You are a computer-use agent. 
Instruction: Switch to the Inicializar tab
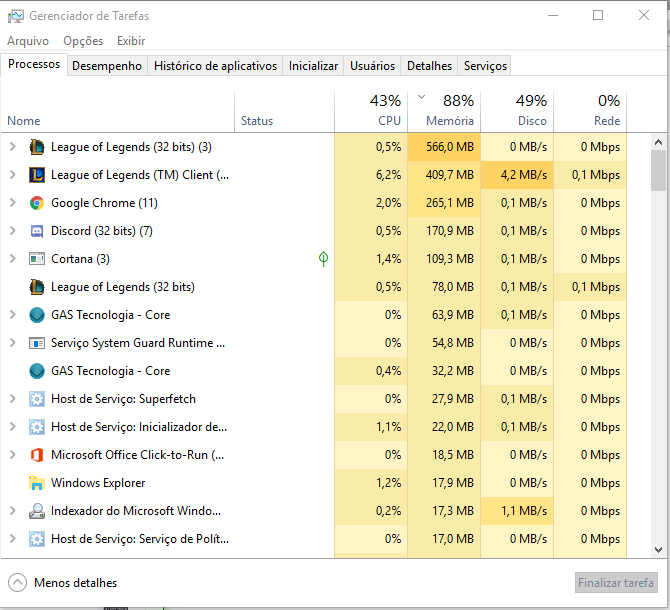point(313,66)
